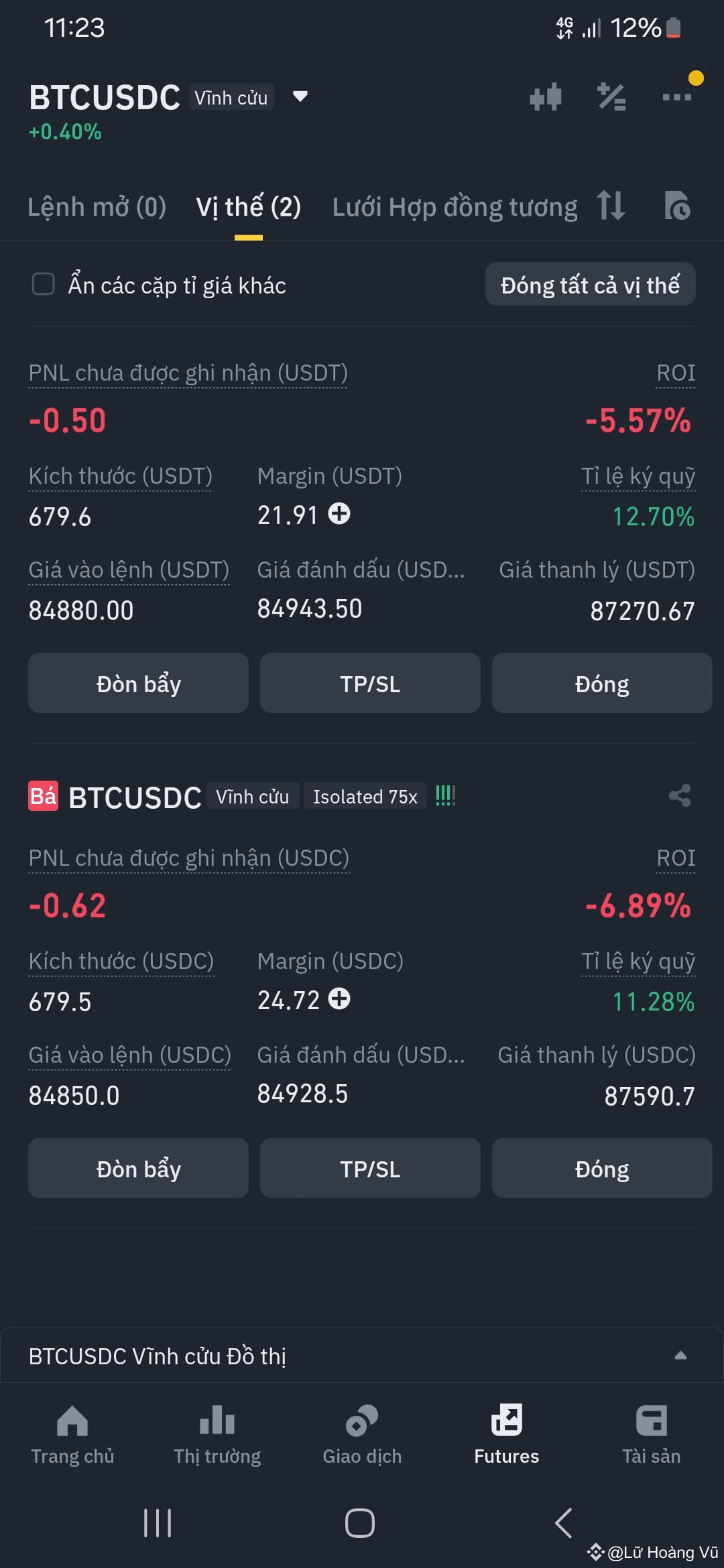Open the Isolated 75x margin mode selector
The image size is (724, 1568).
[365, 797]
